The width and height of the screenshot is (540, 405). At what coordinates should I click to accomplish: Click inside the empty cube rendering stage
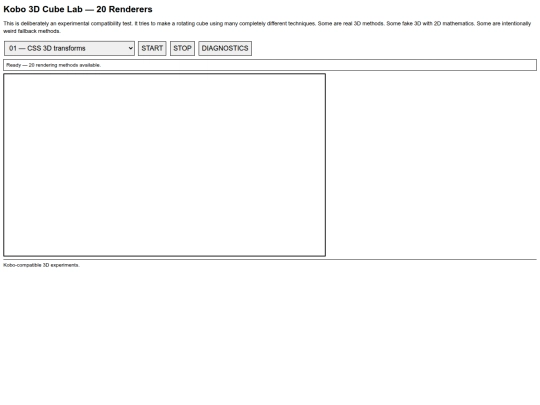[165, 165]
